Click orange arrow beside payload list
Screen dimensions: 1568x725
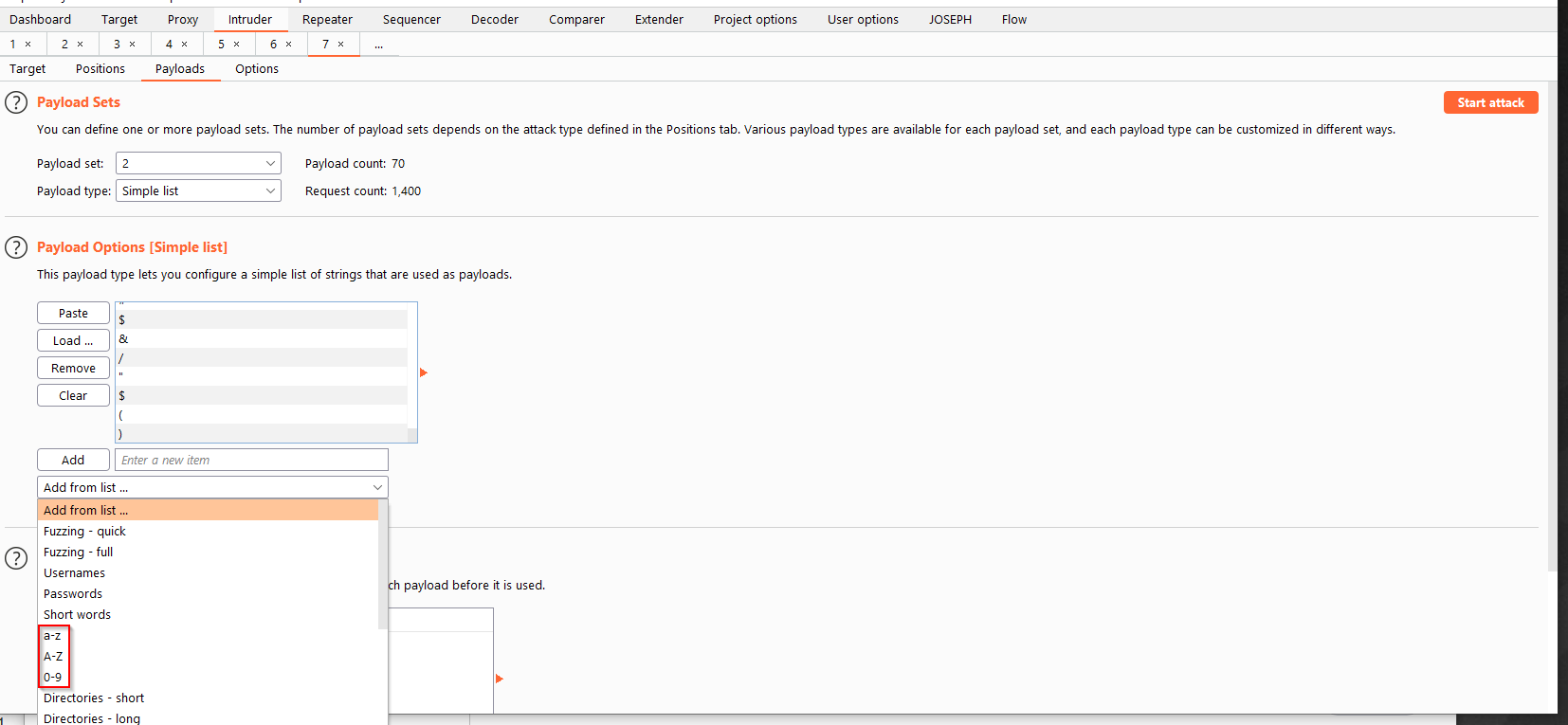[424, 372]
